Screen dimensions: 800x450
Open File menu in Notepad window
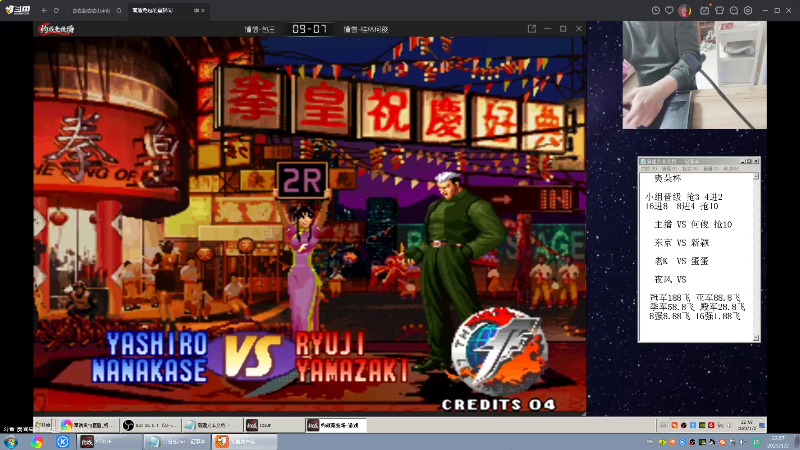pyautogui.click(x=648, y=168)
